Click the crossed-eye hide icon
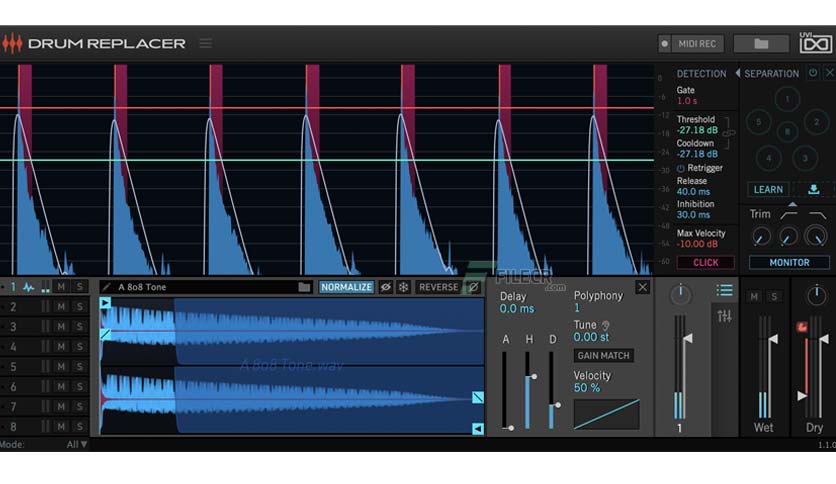Image resolution: width=836 pixels, height=484 pixels. click(385, 287)
